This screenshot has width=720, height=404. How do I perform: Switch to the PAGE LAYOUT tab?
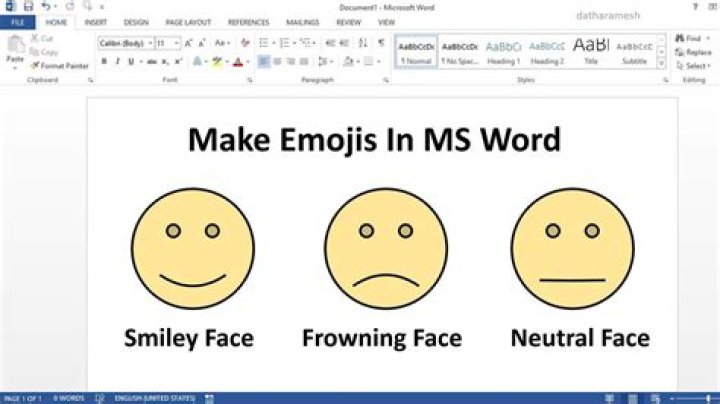(188, 22)
